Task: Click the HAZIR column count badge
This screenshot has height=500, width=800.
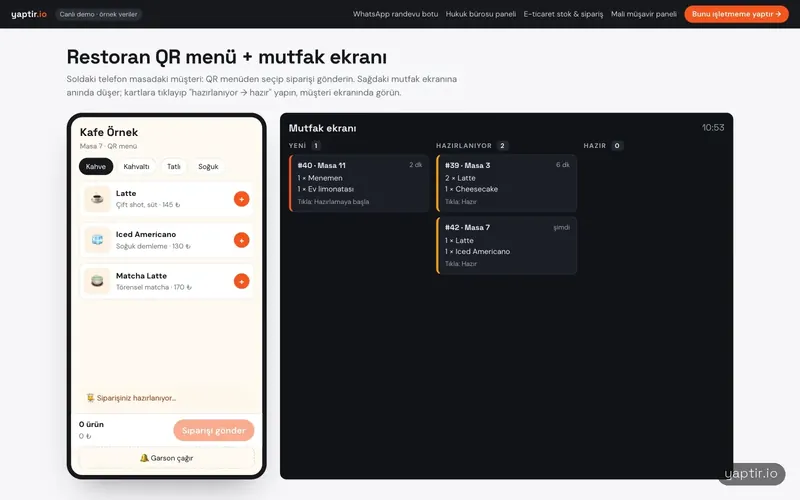Action: pyautogui.click(x=617, y=145)
